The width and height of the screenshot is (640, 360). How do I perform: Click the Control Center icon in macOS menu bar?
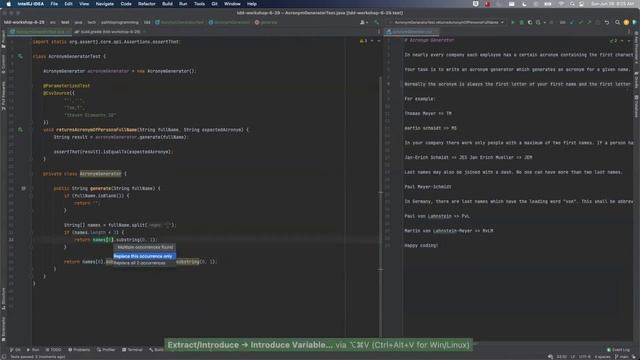(582, 4)
